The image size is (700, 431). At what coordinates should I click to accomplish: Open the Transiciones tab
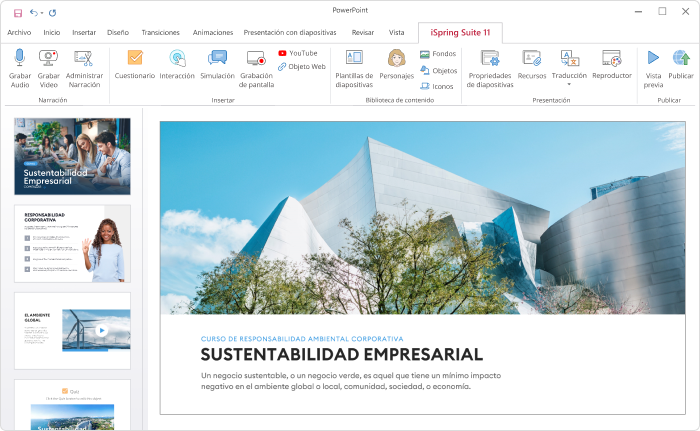point(160,33)
